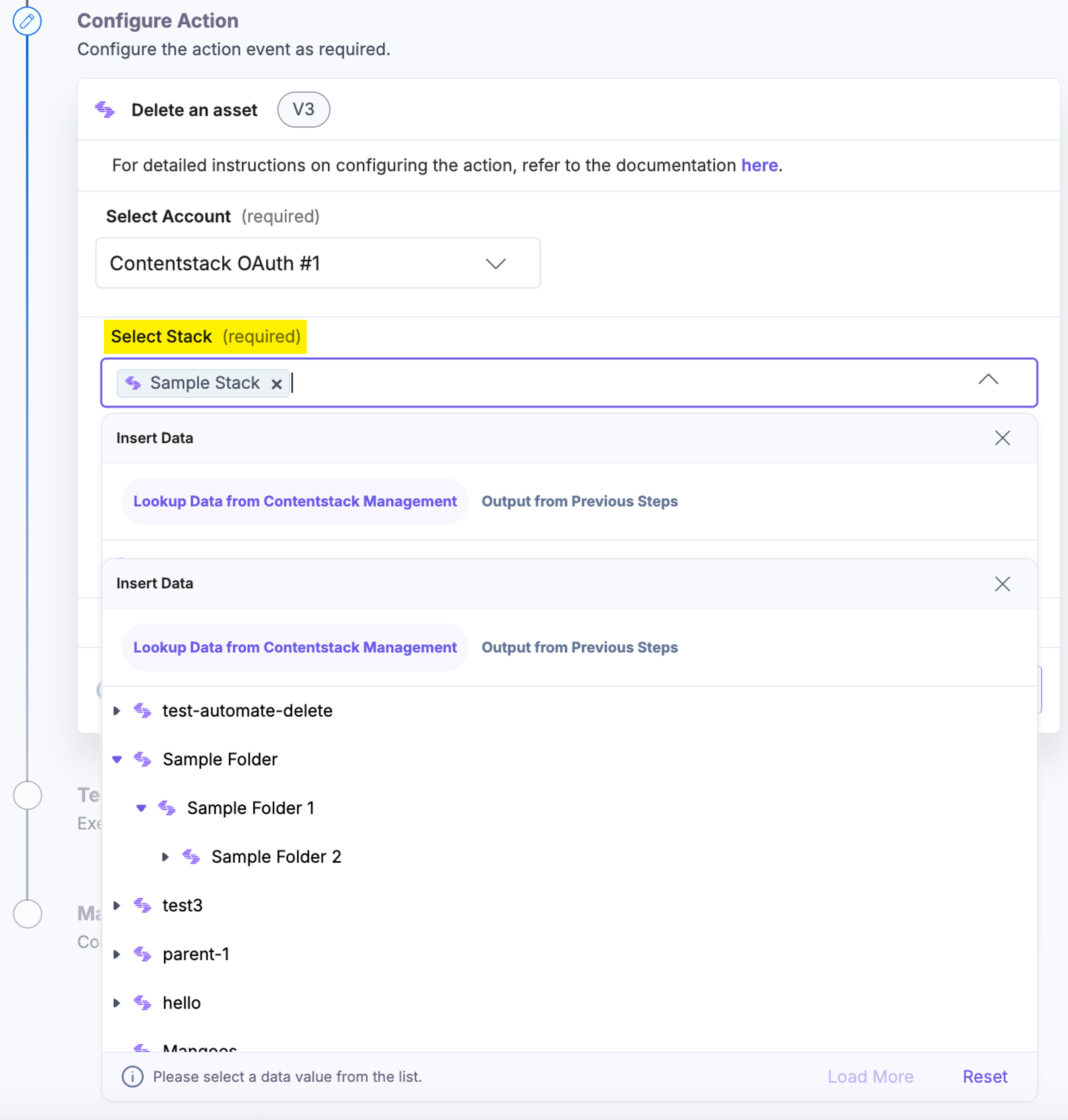The image size is (1068, 1120).
Task: Open the documentation here link
Action: [759, 165]
